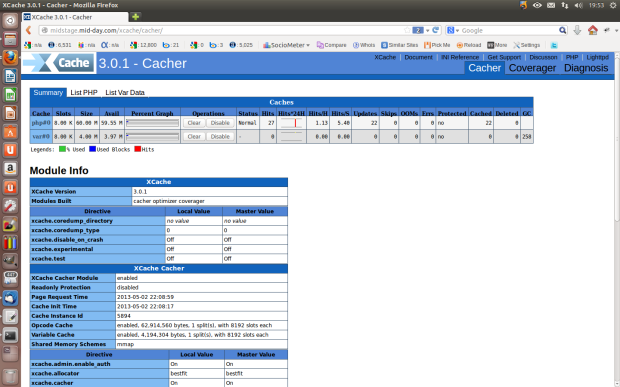The width and height of the screenshot is (620, 387).
Task: Follow the INI Reference link
Action: pos(460,57)
